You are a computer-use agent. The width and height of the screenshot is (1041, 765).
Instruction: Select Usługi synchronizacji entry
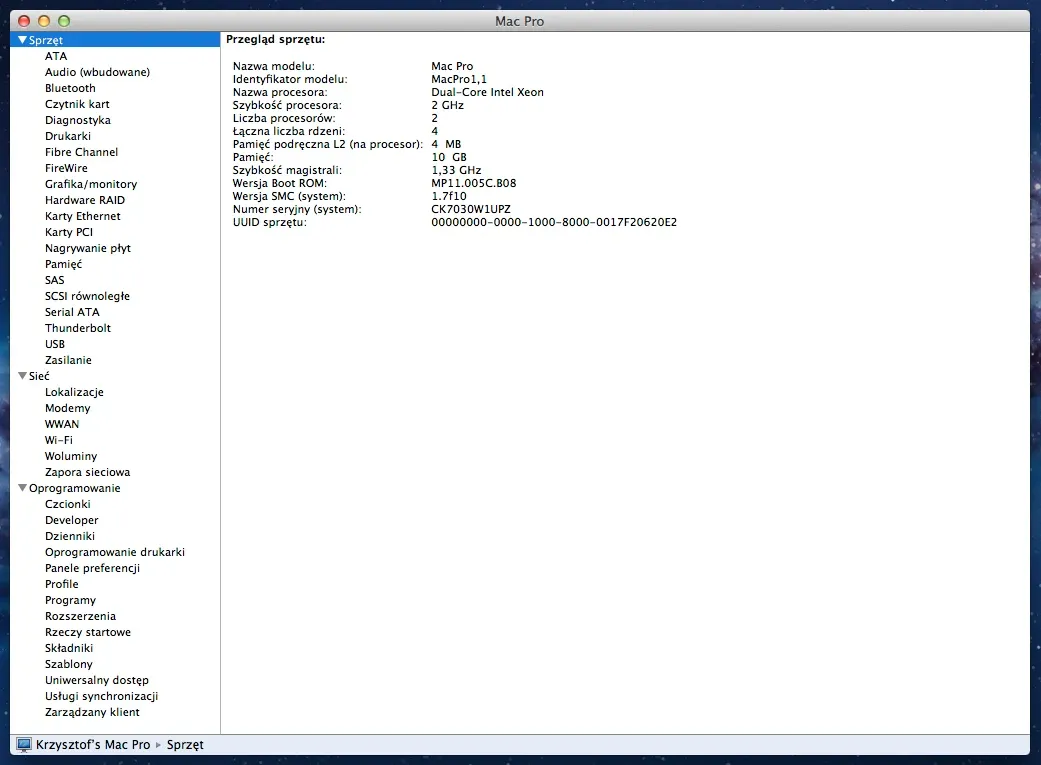[101, 697]
